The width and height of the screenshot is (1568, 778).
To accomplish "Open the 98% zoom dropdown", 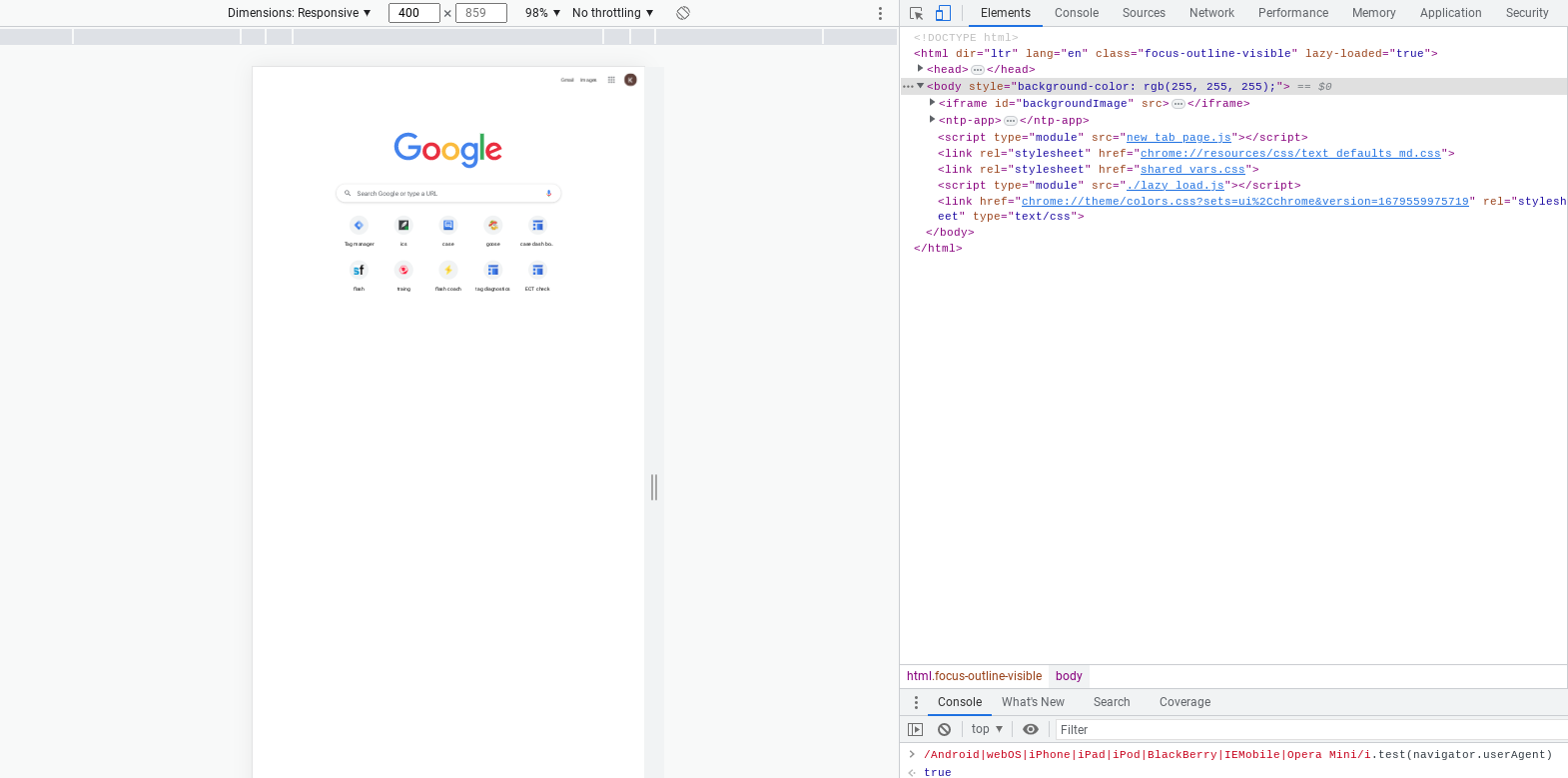I will click(543, 13).
